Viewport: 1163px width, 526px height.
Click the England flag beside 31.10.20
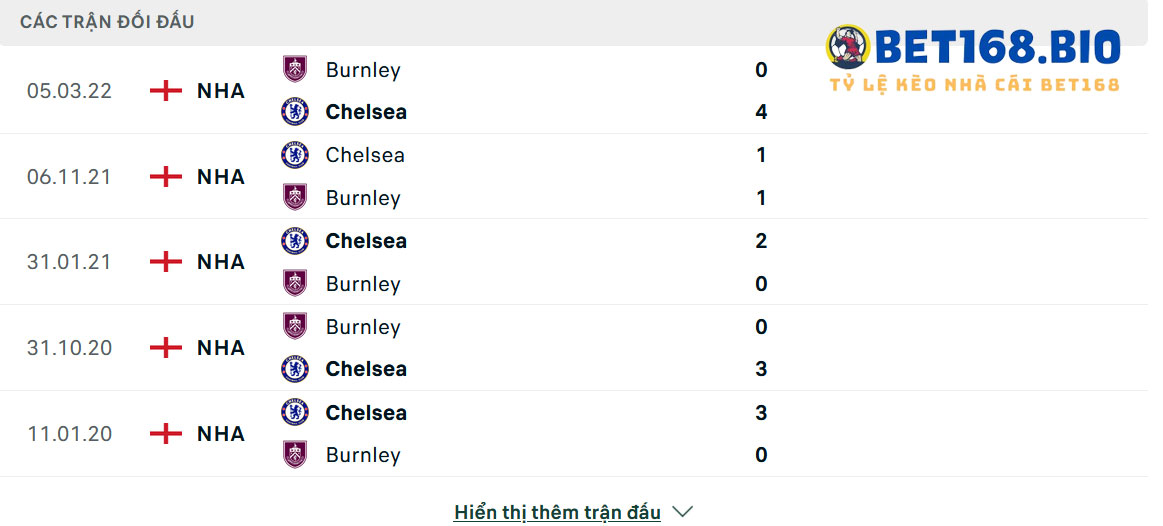tap(166, 347)
